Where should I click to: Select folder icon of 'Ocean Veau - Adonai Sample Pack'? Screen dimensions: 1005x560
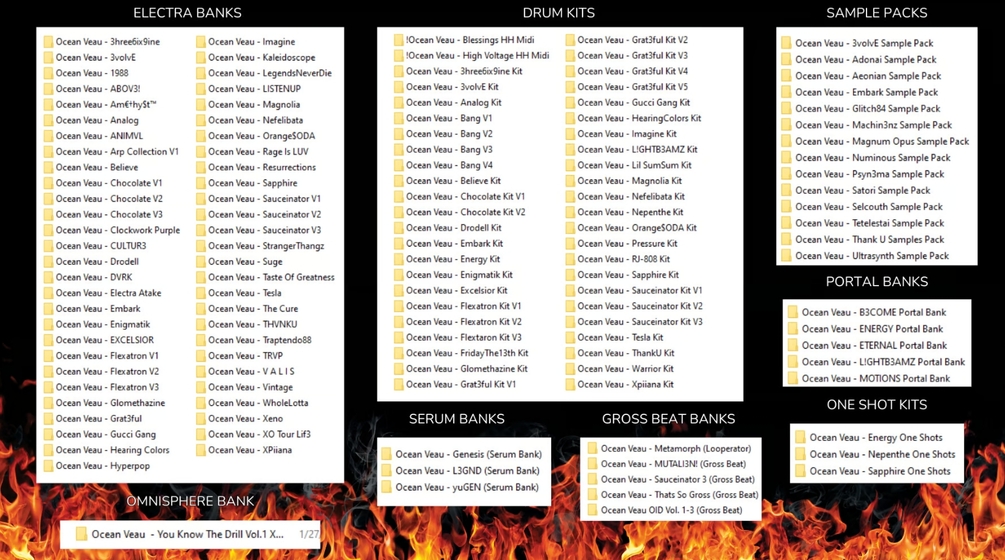click(786, 60)
